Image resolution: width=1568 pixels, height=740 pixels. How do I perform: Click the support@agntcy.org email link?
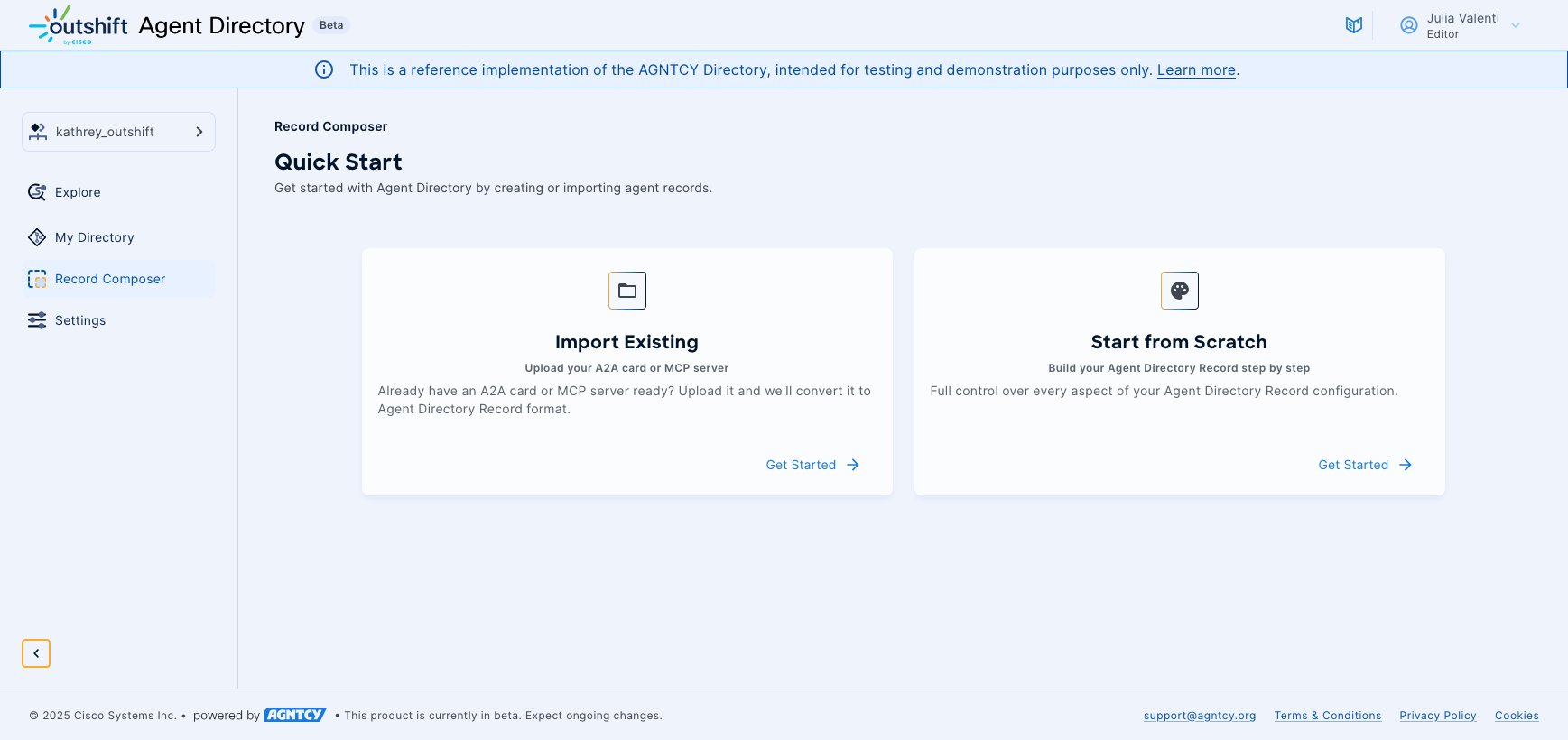click(1199, 716)
